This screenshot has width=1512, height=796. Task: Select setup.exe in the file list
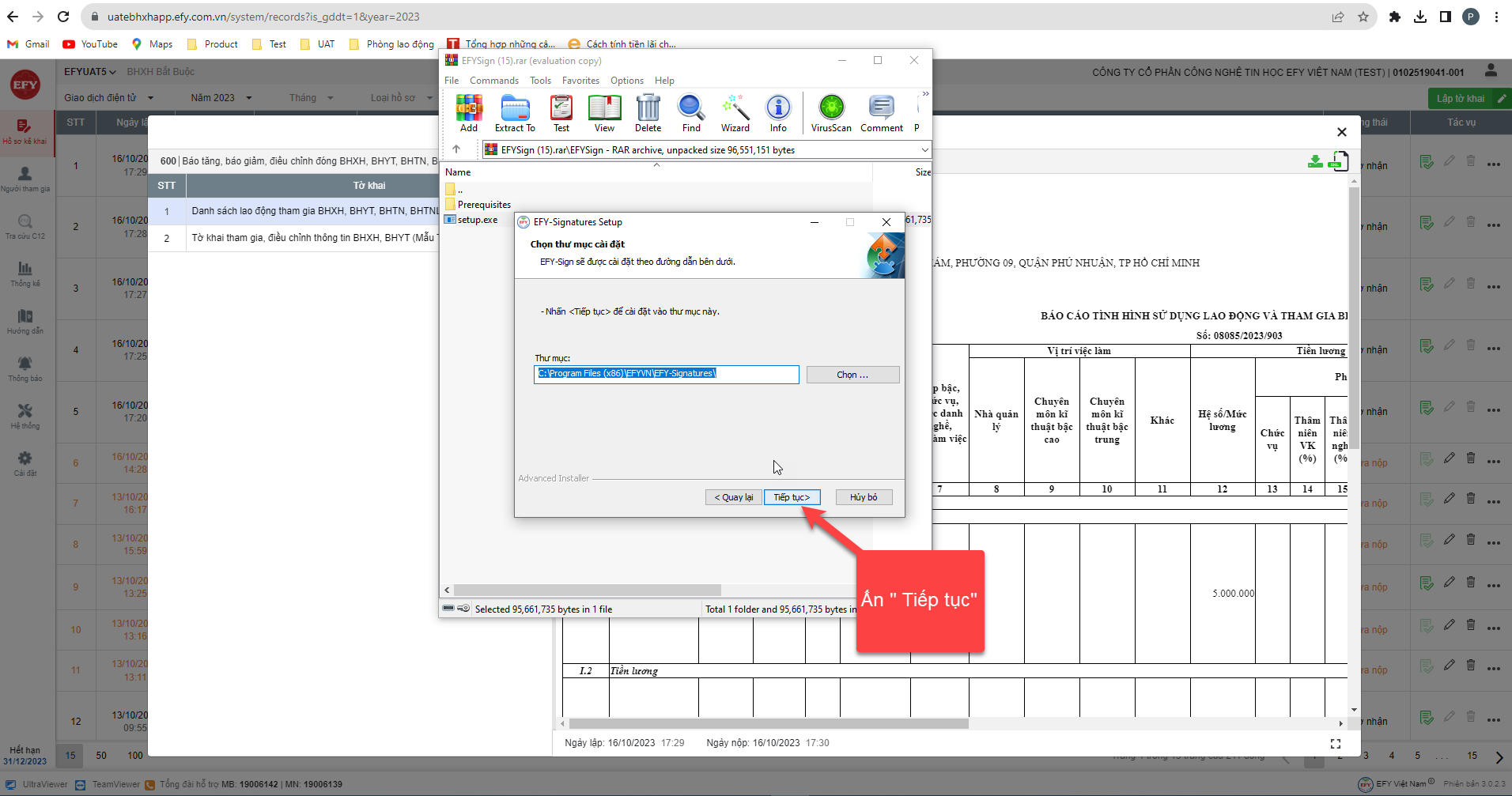point(478,220)
